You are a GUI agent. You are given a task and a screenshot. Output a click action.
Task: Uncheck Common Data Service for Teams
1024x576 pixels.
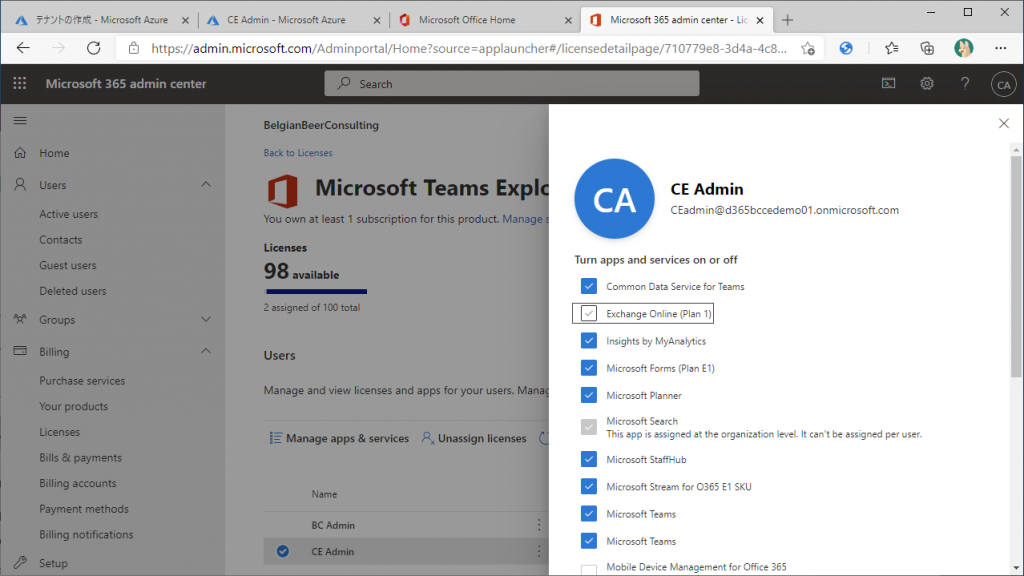[588, 286]
